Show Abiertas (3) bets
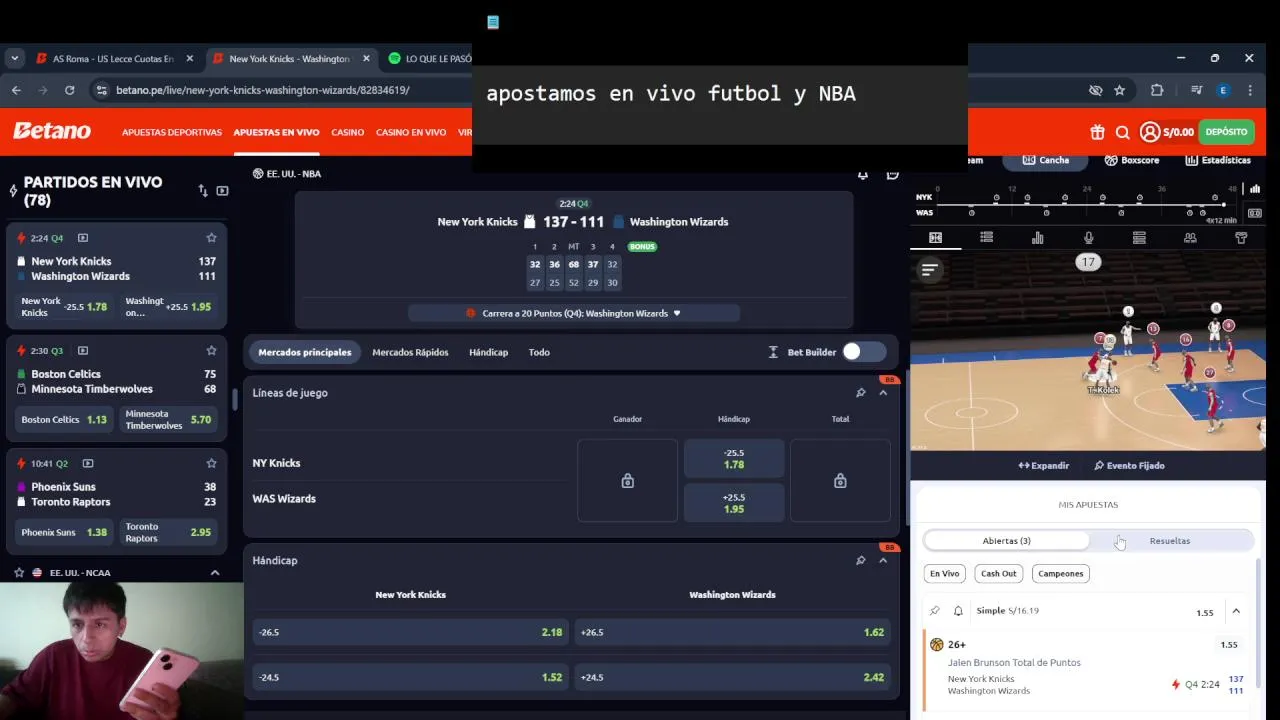This screenshot has width=1280, height=720. pos(1006,541)
